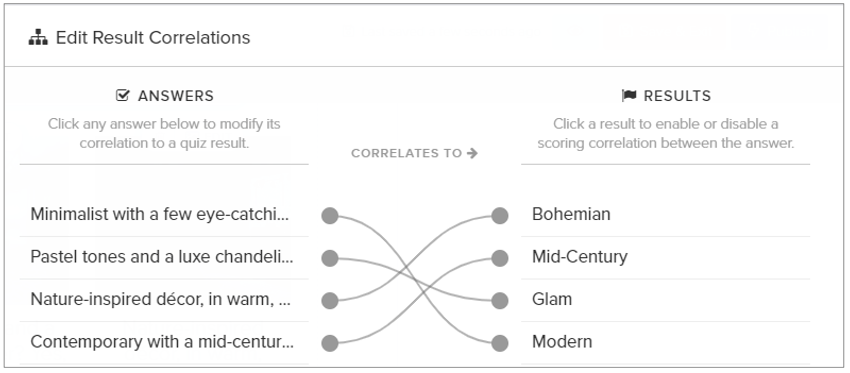Viewport: 850px width, 373px height.
Task: Toggle the Glam result connector dot
Action: (x=500, y=300)
